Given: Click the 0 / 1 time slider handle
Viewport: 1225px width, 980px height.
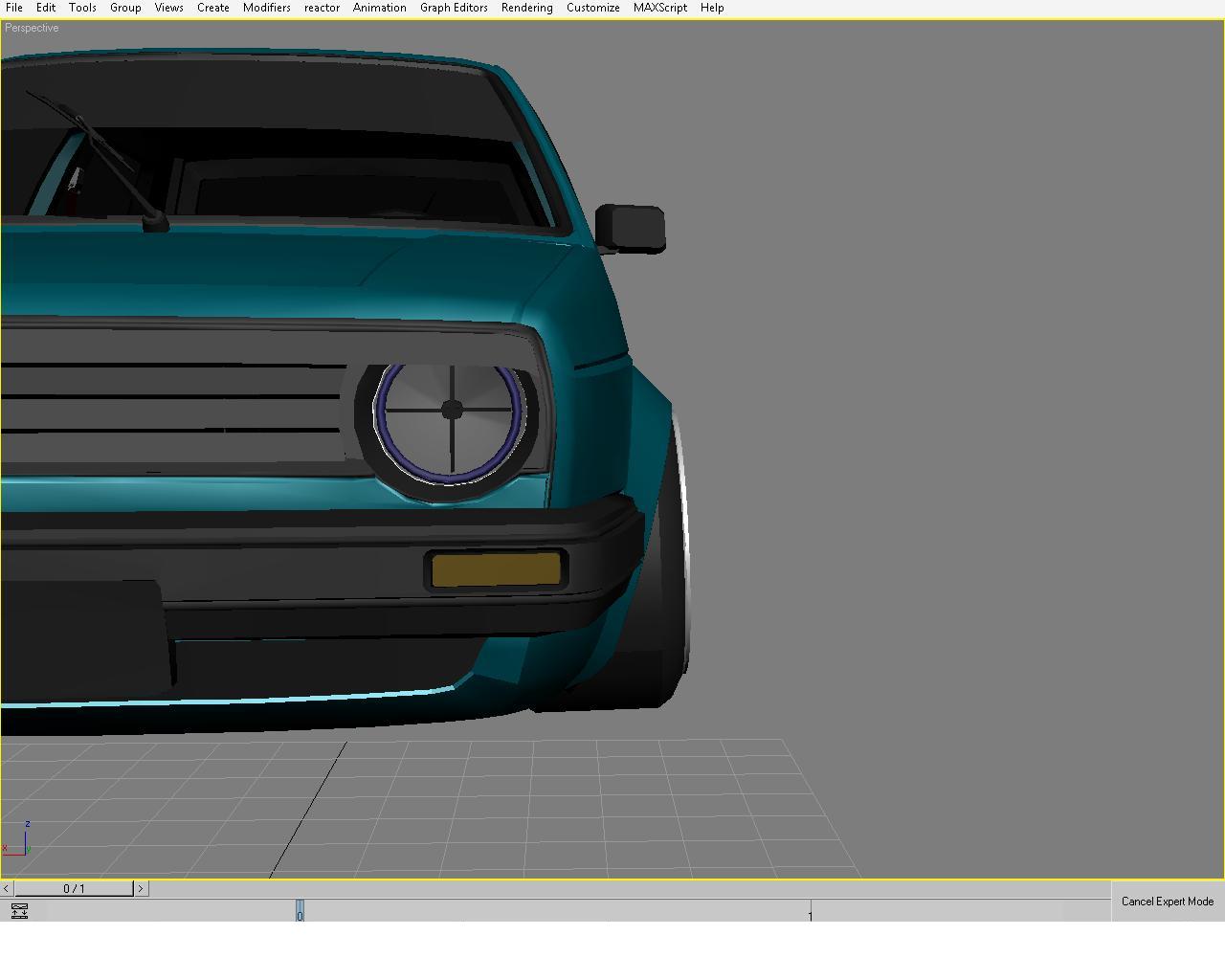Looking at the screenshot, I should tap(74, 888).
